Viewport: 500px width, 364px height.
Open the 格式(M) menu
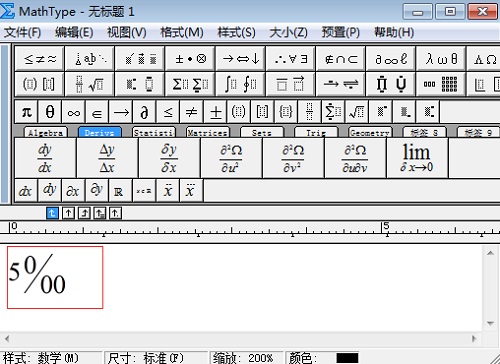[182, 32]
